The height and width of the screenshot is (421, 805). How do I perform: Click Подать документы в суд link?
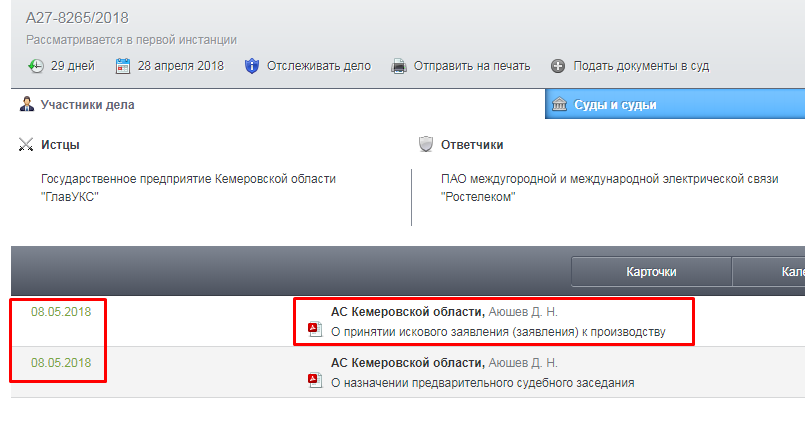point(641,66)
